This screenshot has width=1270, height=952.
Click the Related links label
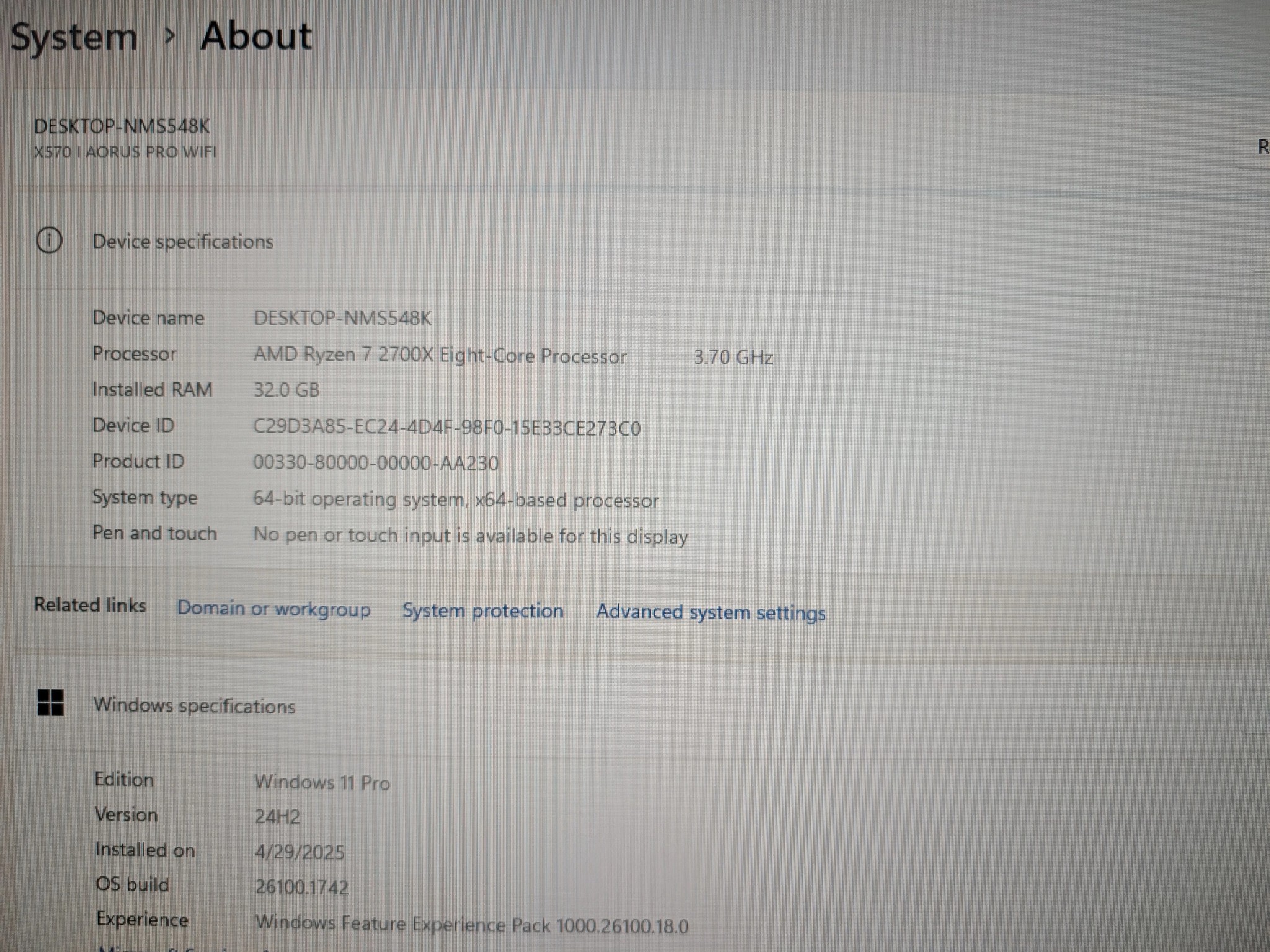click(x=90, y=605)
